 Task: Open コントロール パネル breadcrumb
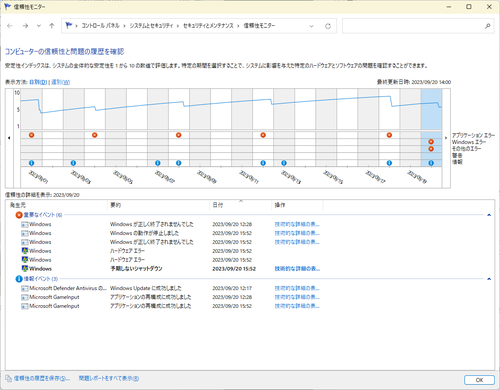tap(100, 26)
